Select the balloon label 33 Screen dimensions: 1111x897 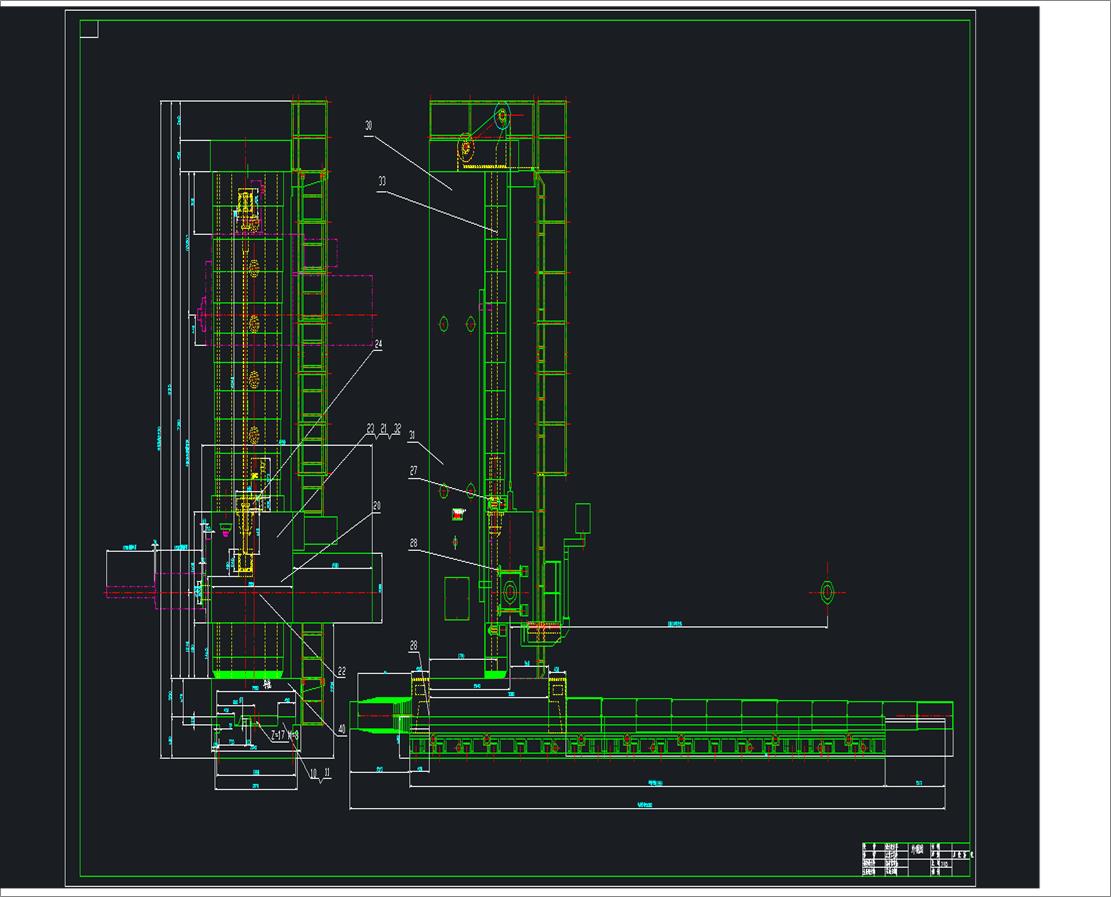(382, 182)
